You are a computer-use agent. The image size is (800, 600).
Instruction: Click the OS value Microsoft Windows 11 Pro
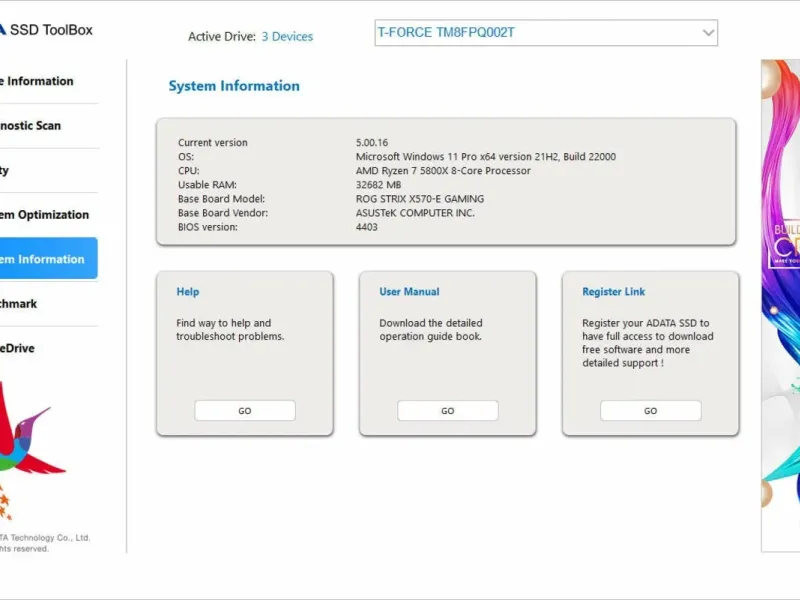point(486,157)
